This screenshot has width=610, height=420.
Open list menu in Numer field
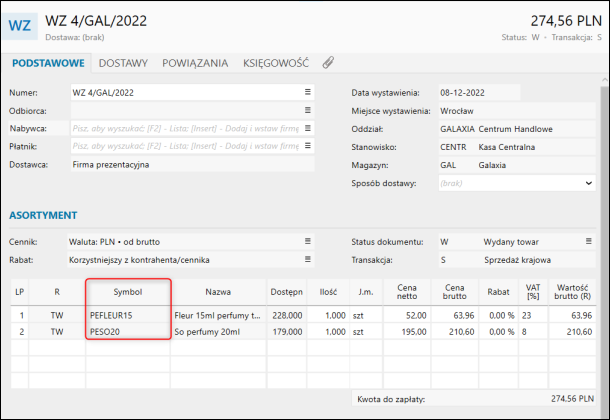(308, 92)
